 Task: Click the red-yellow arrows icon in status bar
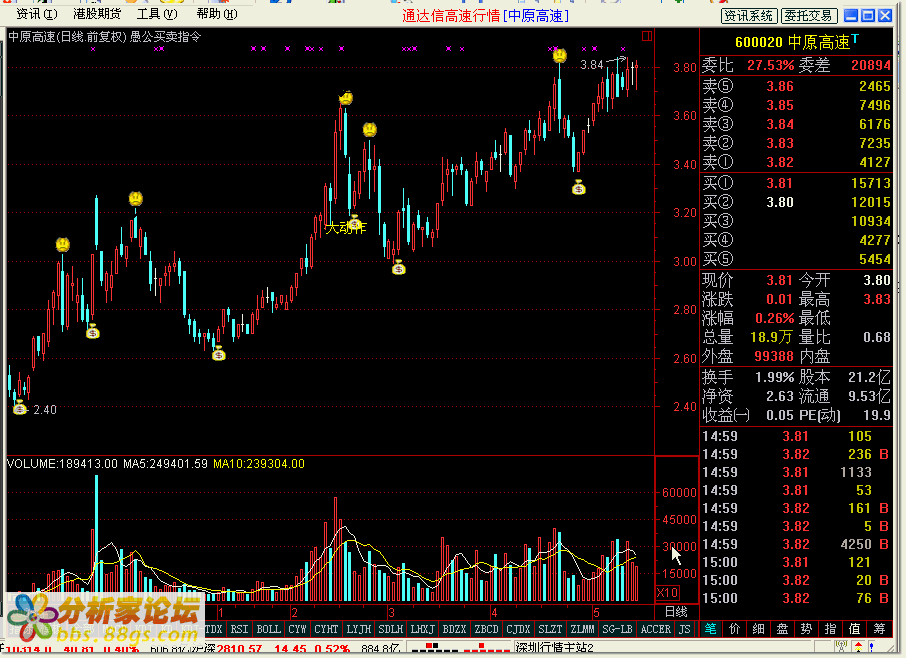tap(858, 647)
